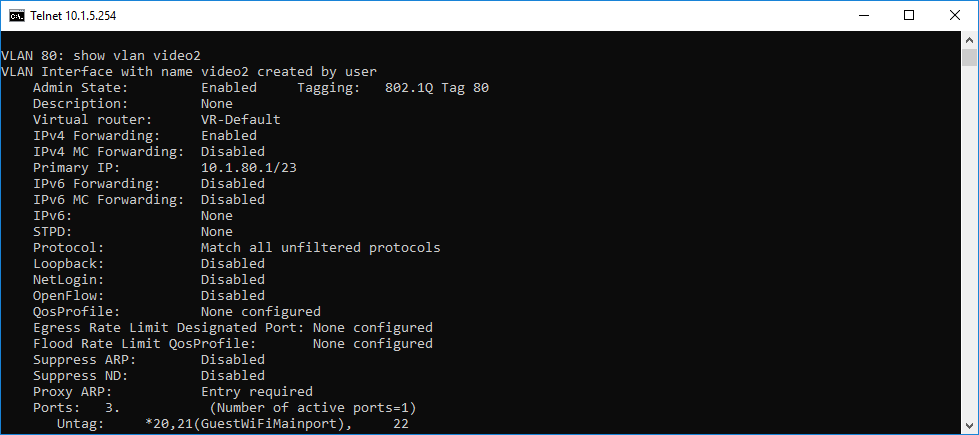This screenshot has height=435, width=979.
Task: Click the Proxy ARP 'Entry required' value
Action: pyautogui.click(x=257, y=392)
